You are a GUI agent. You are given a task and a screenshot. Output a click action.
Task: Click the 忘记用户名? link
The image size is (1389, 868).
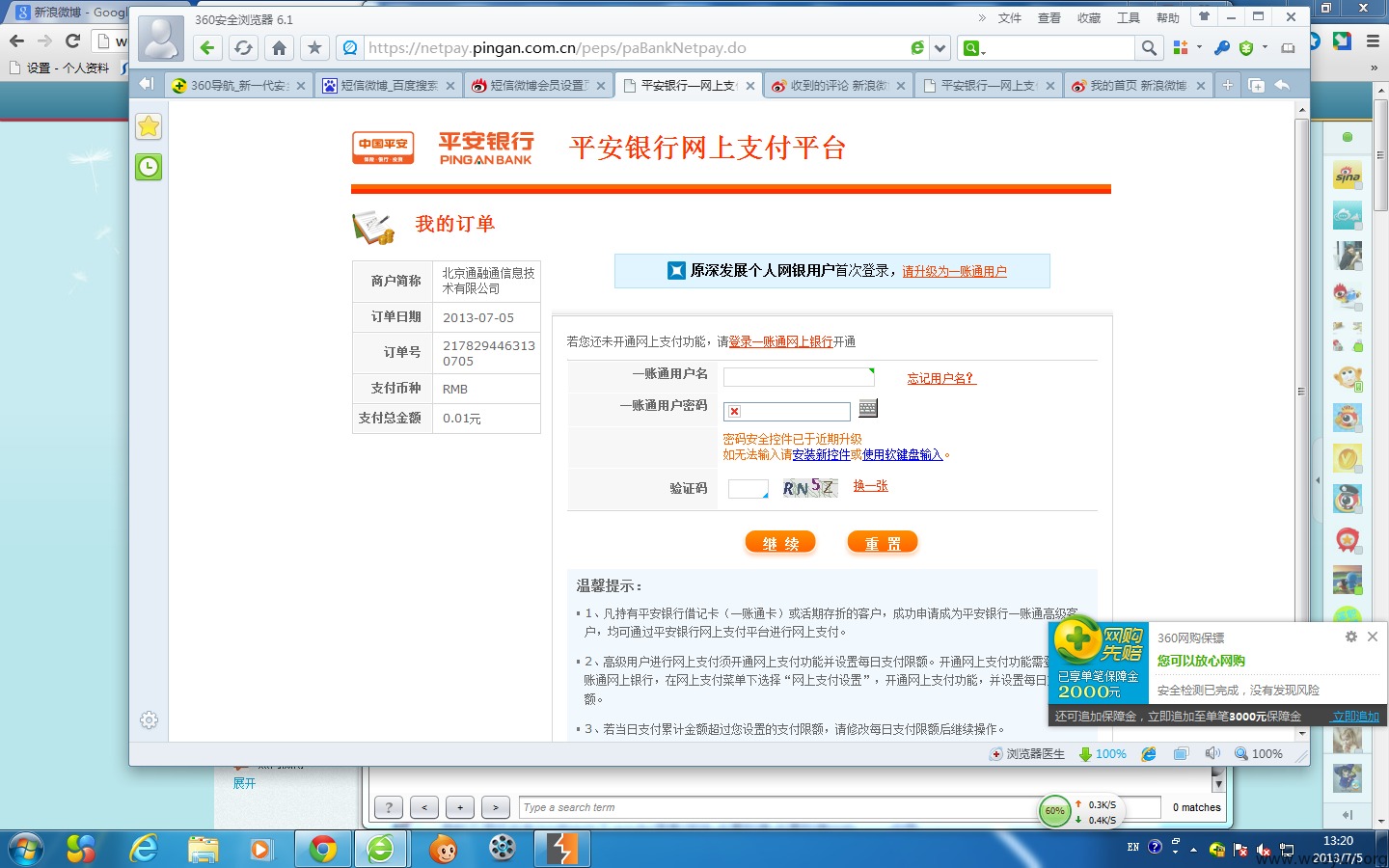pos(941,378)
